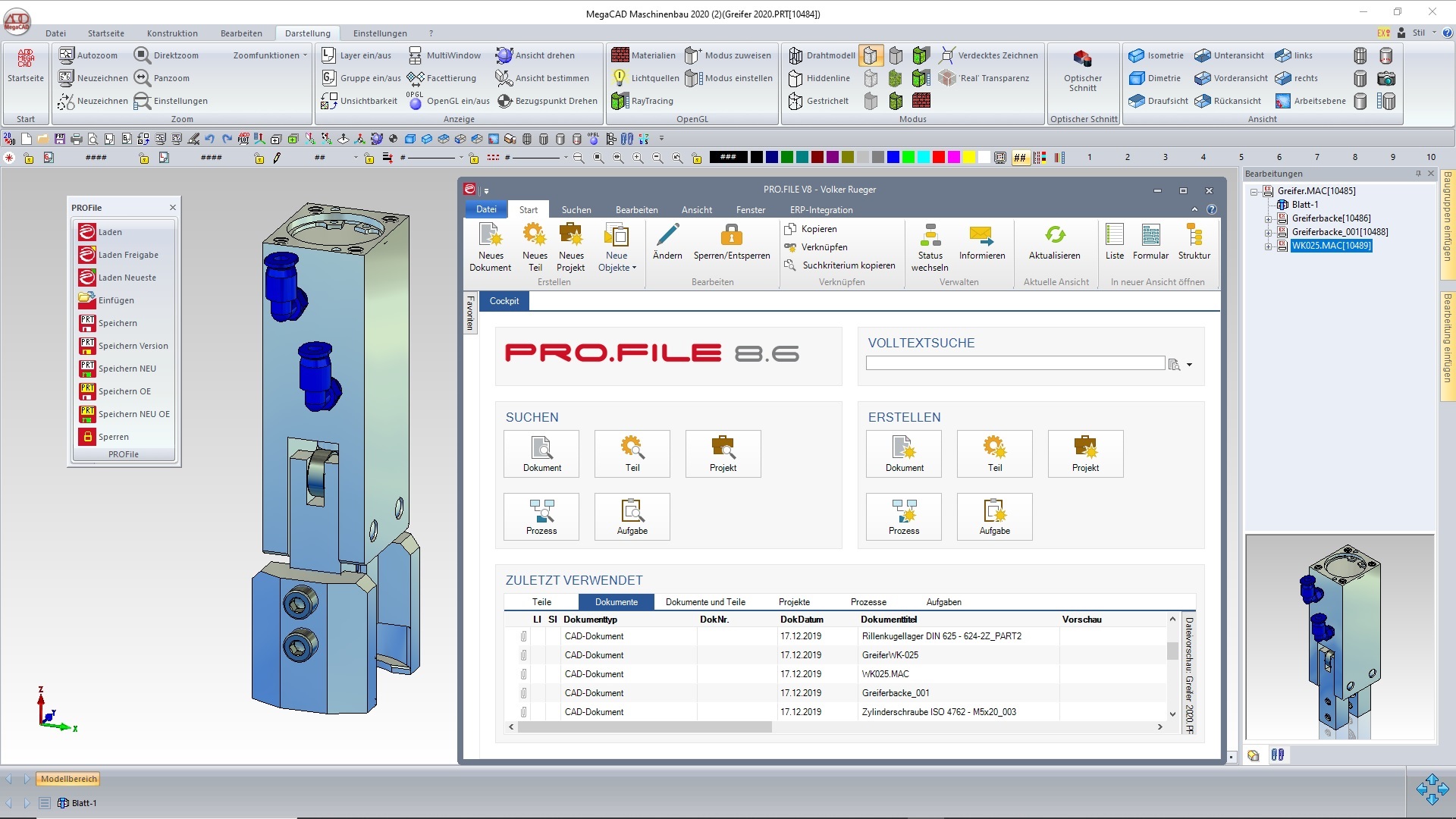Select the Isometrie view icon
The width and height of the screenshot is (1456, 819).
pyautogui.click(x=1136, y=55)
